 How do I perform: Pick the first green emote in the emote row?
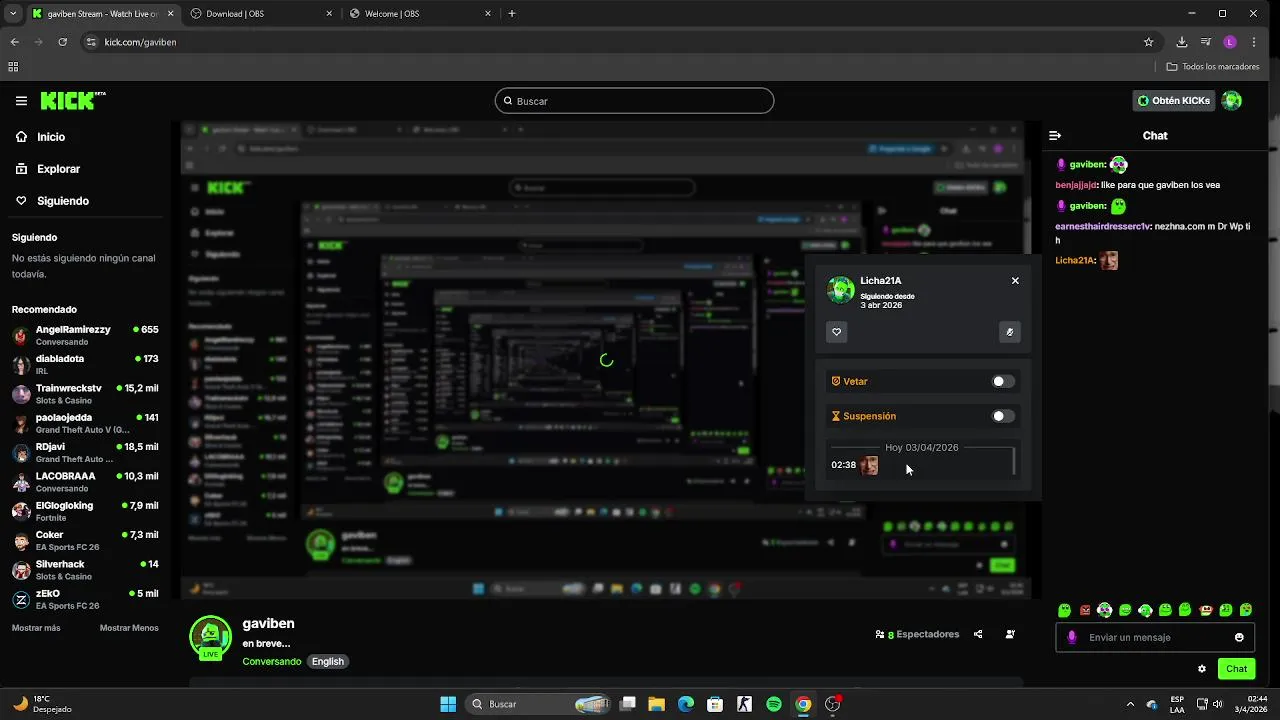pyautogui.click(x=1064, y=610)
